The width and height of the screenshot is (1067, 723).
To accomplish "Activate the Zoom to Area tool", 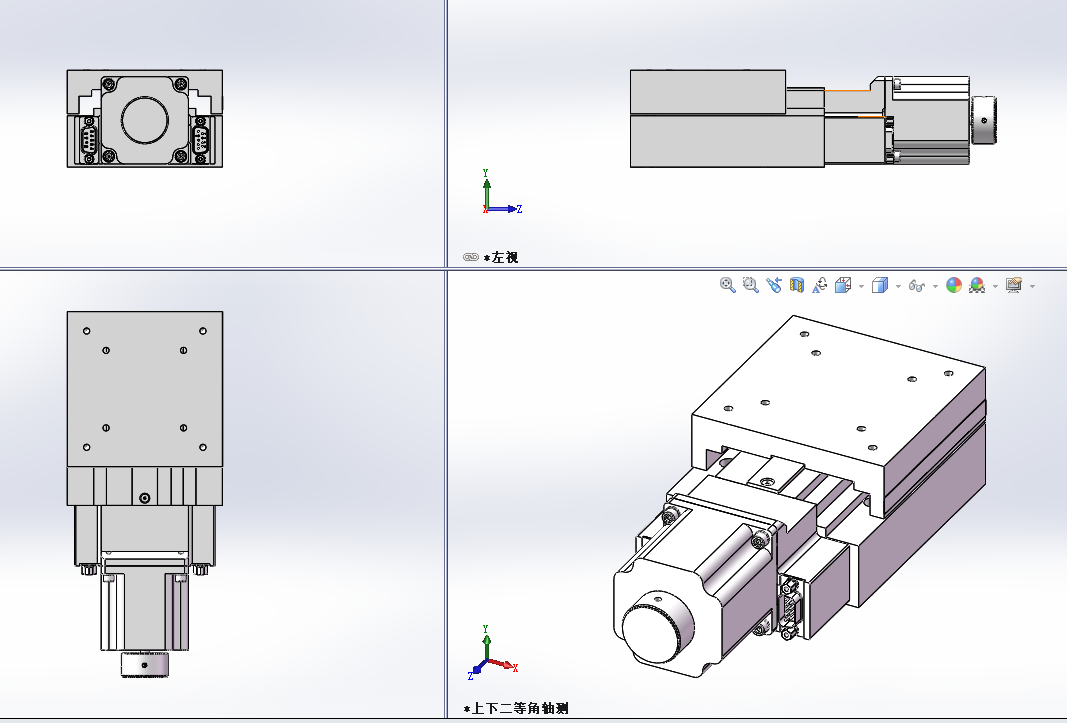I will coord(751,285).
